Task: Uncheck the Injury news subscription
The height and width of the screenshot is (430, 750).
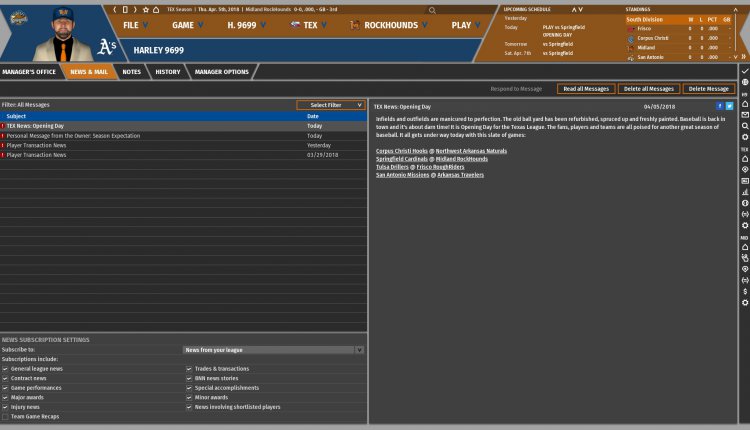Action: click(x=5, y=407)
